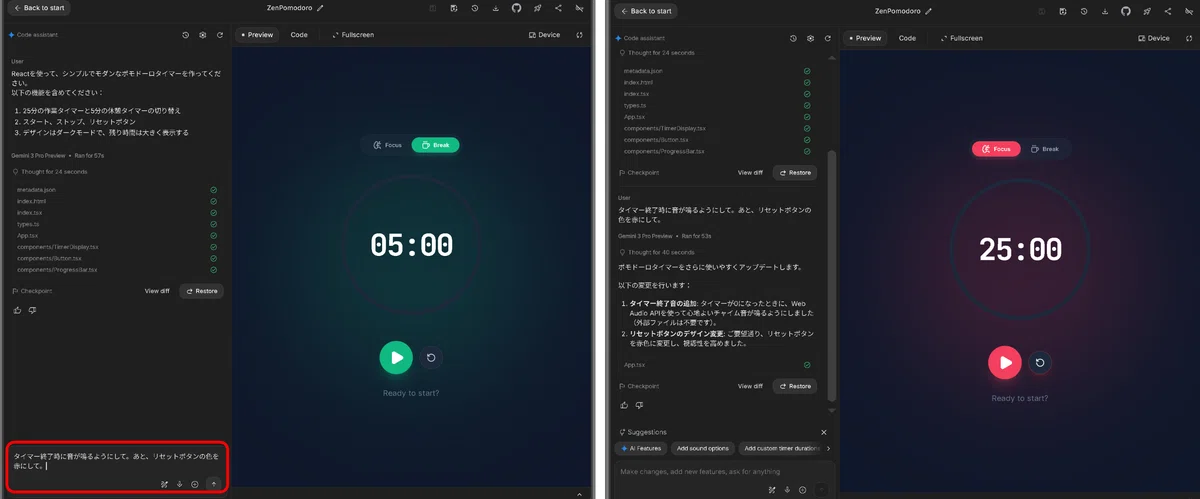Open Fullscreen in left window

point(353,34)
